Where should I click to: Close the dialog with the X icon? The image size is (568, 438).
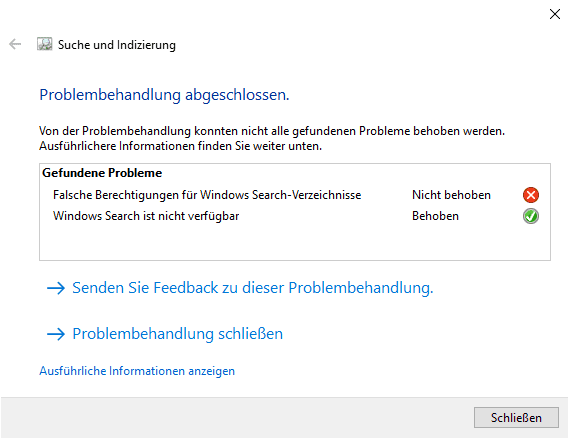[555, 14]
